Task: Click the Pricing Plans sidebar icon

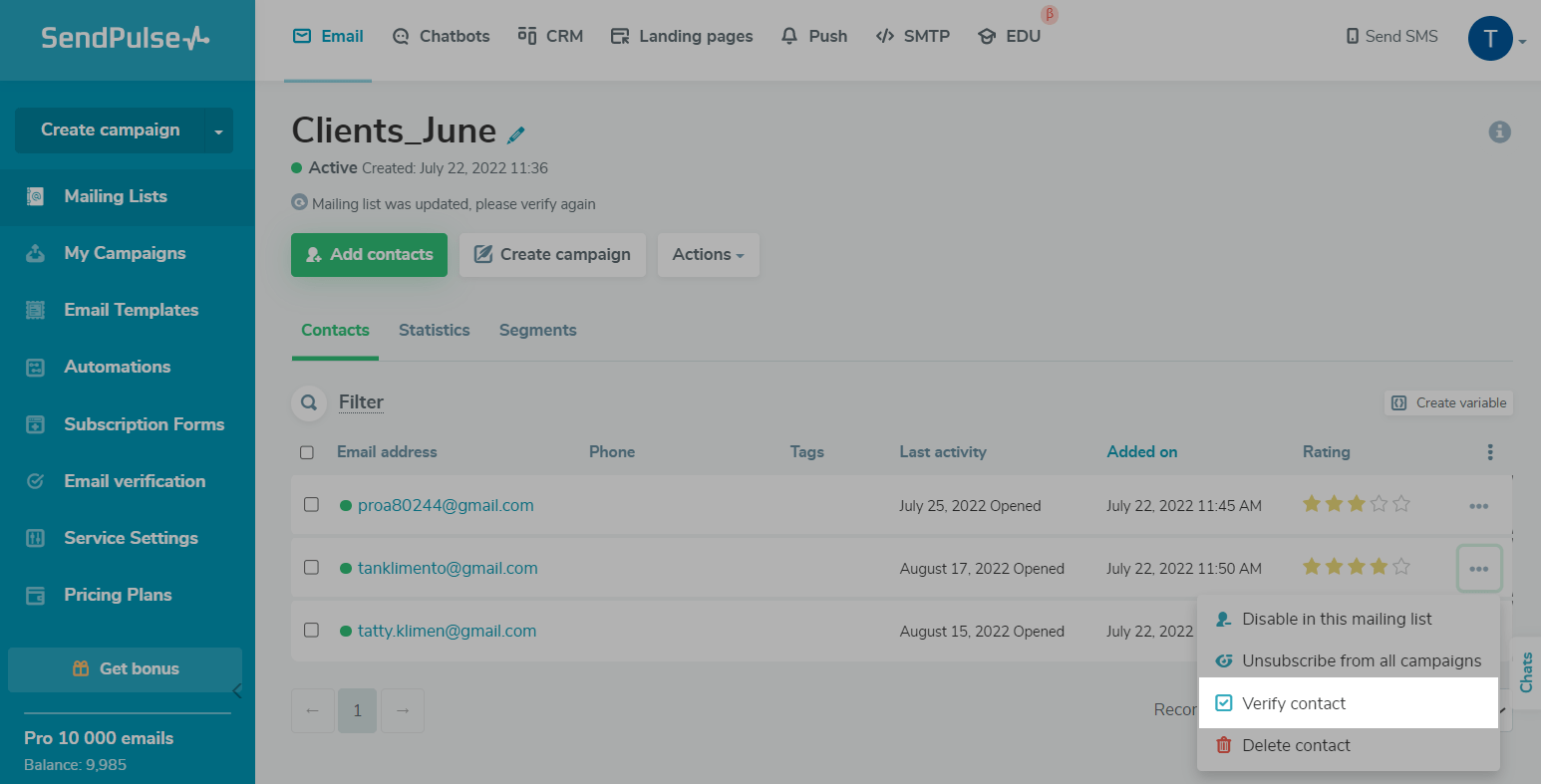Action: point(35,596)
